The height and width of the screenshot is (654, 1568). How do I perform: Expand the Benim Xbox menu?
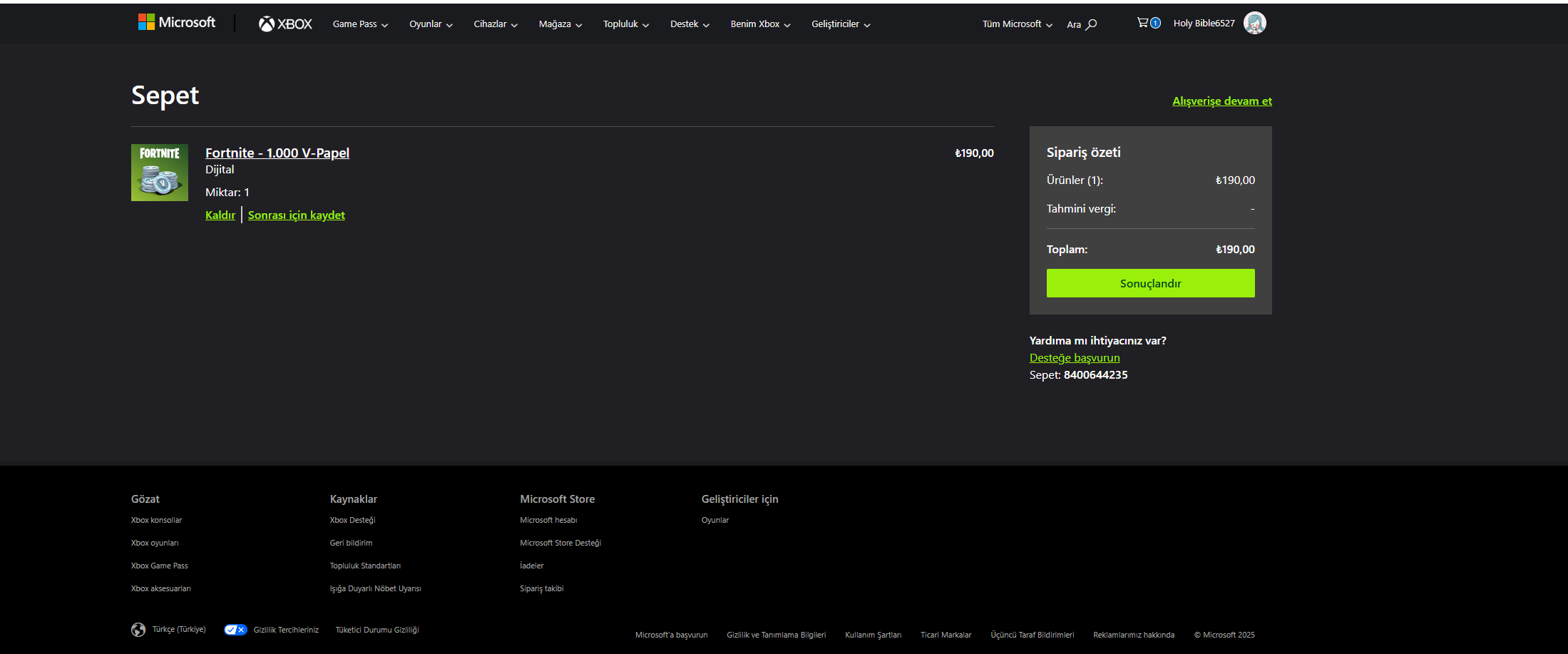pos(760,24)
